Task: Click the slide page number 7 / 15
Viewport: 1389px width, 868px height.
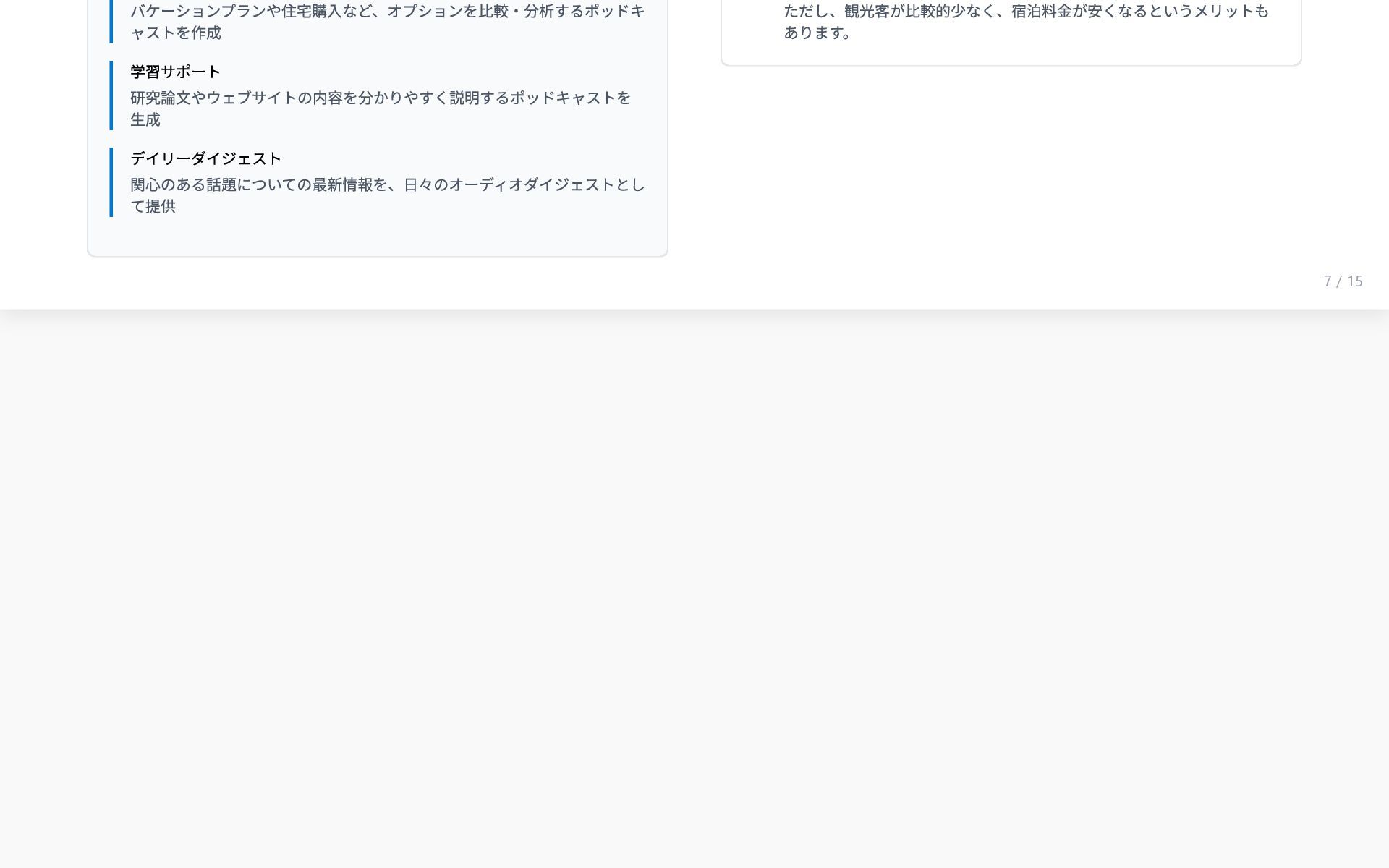Action: 1343,281
